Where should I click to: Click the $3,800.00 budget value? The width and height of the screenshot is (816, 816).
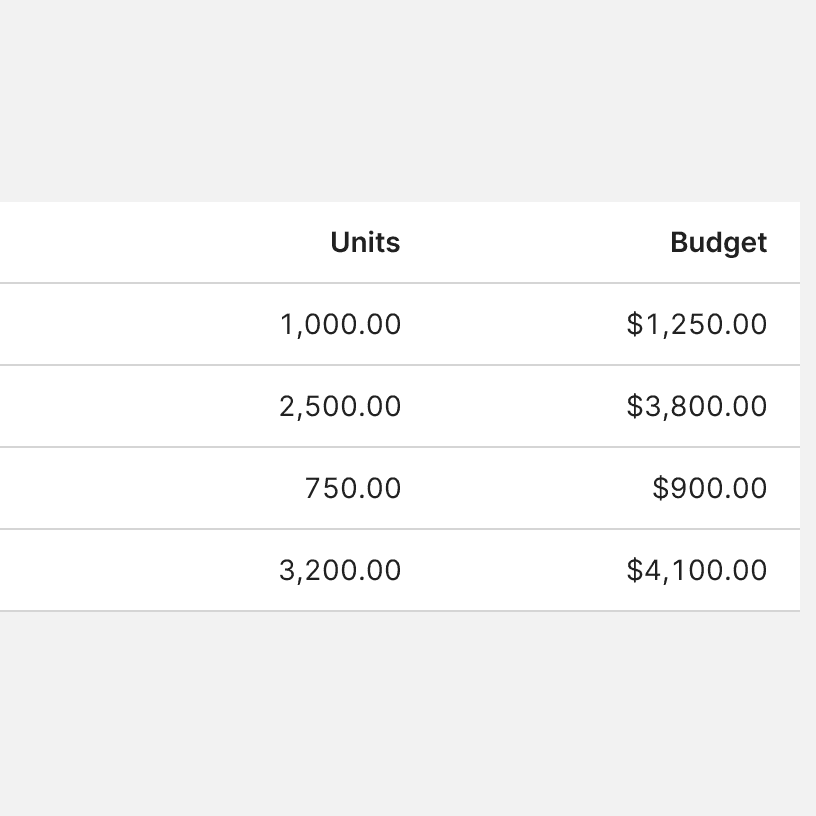(696, 407)
